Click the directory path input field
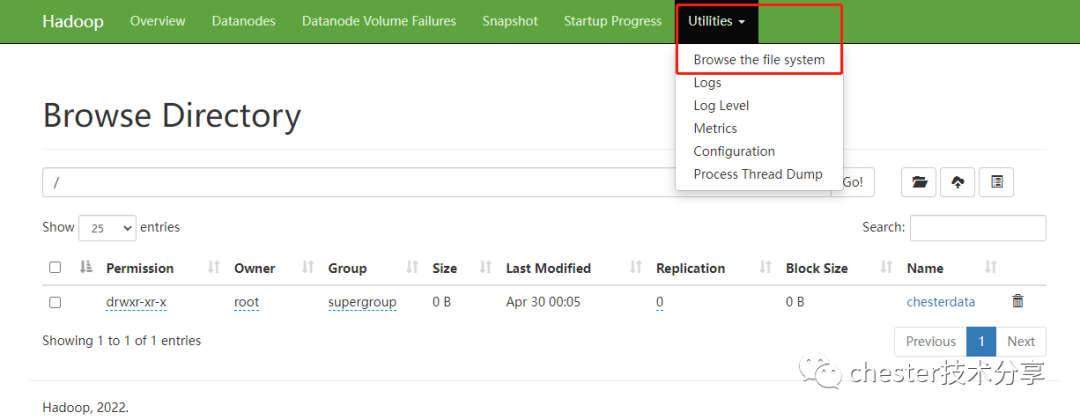This screenshot has height=420, width=1080. click(360, 182)
